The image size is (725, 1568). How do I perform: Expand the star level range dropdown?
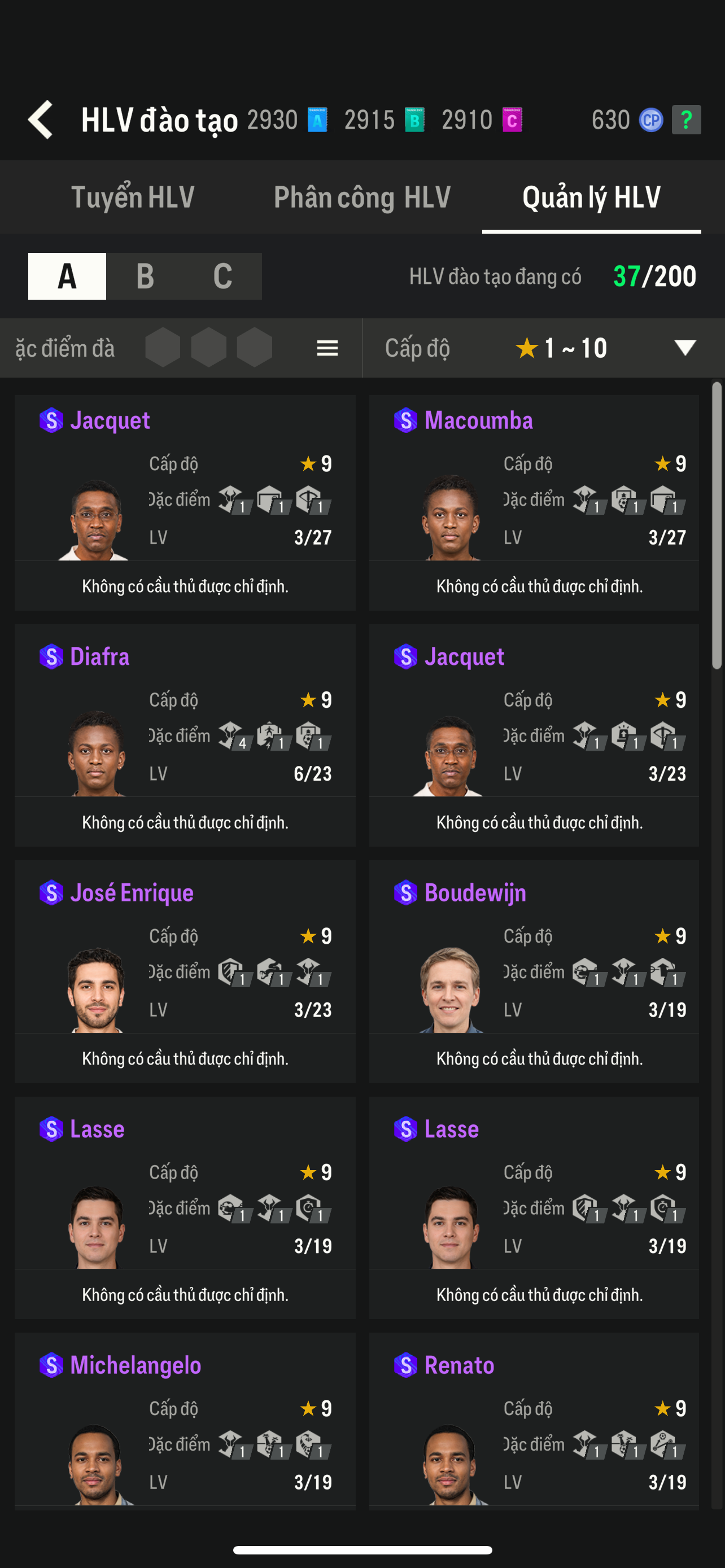pos(685,348)
